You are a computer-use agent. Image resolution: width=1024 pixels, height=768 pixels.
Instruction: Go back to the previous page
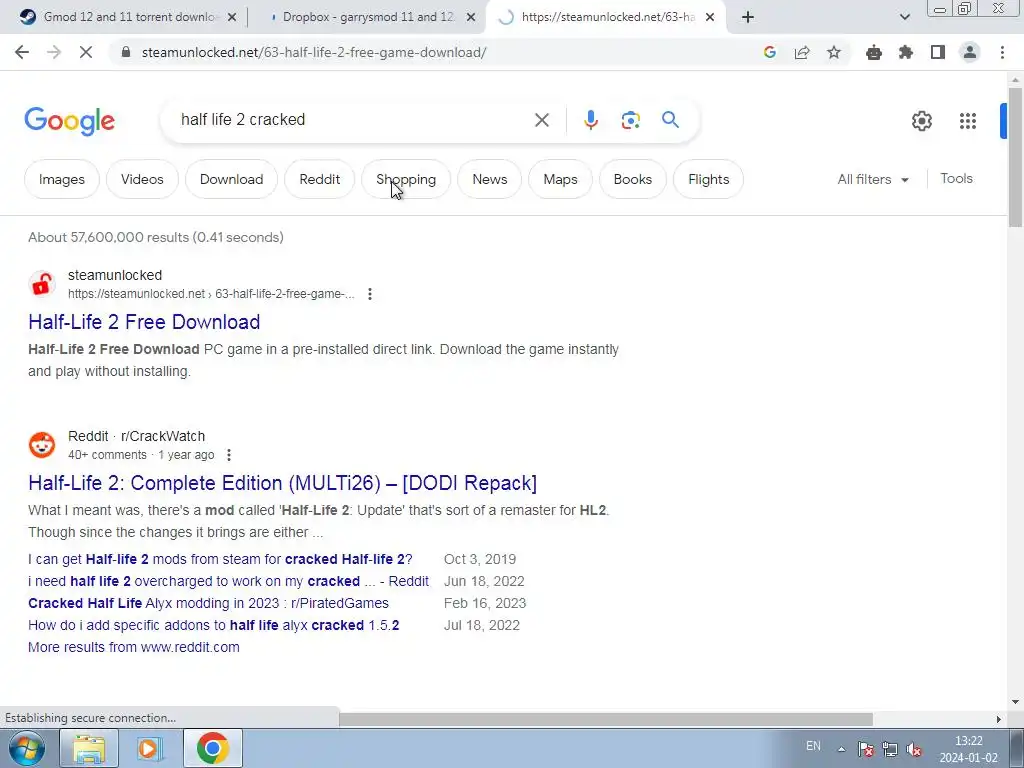pyautogui.click(x=22, y=52)
